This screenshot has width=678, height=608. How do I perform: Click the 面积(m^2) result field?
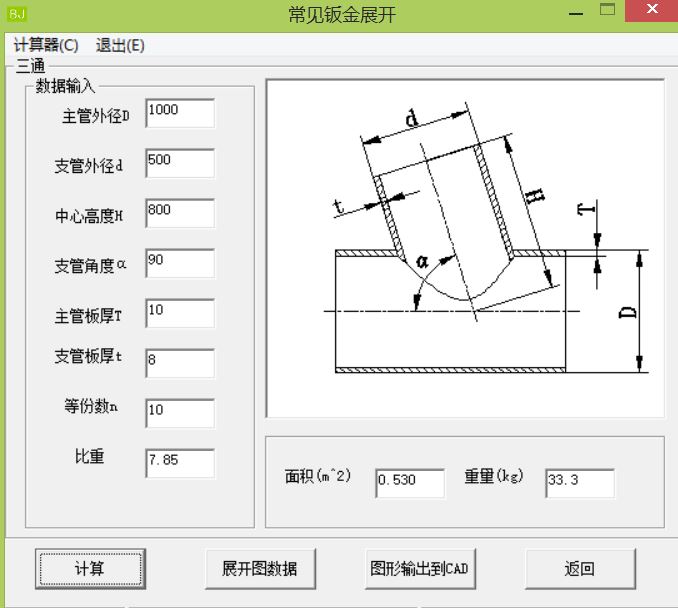pyautogui.click(x=410, y=483)
